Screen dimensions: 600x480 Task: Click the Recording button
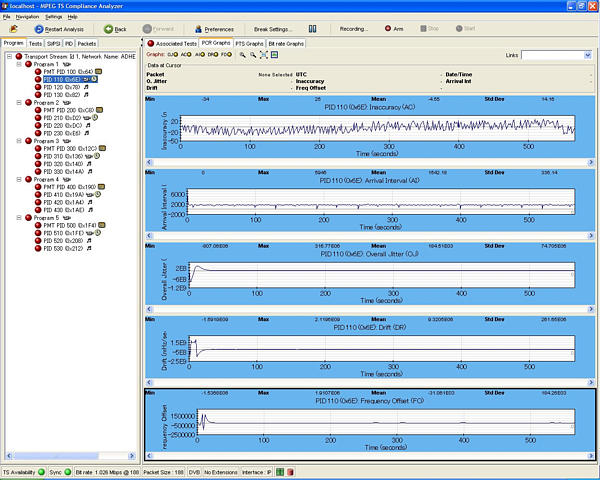(353, 29)
